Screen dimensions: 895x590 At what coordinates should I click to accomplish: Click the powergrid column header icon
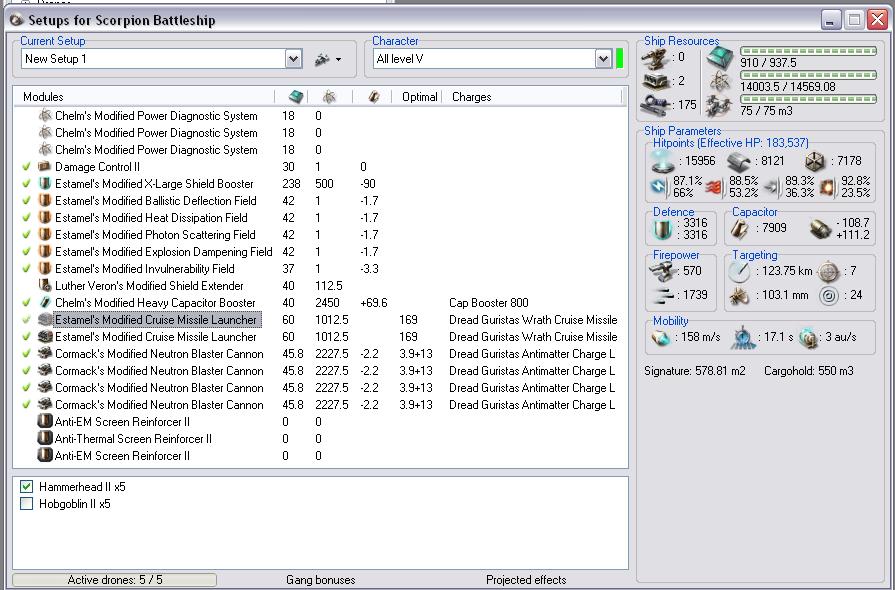click(x=329, y=96)
